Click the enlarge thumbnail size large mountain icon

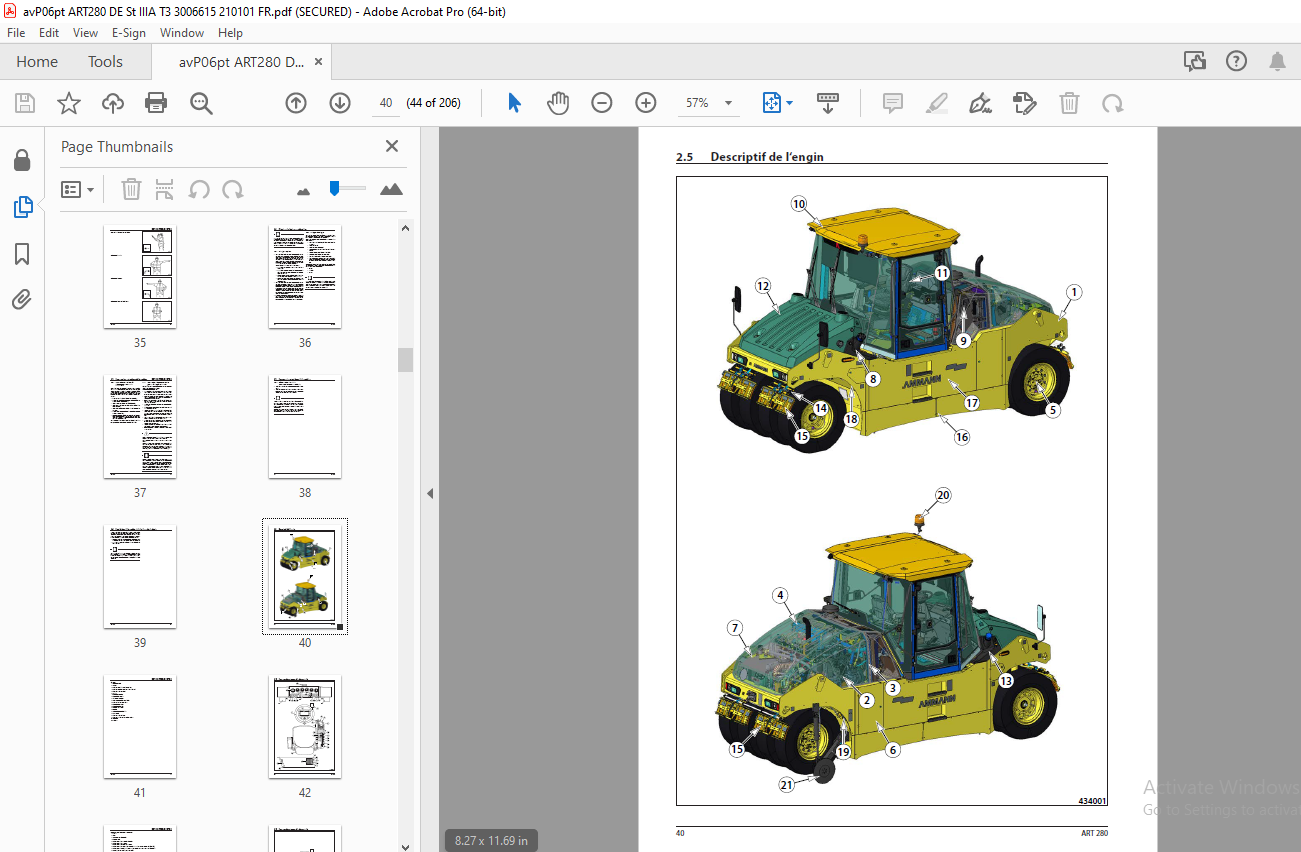[391, 189]
